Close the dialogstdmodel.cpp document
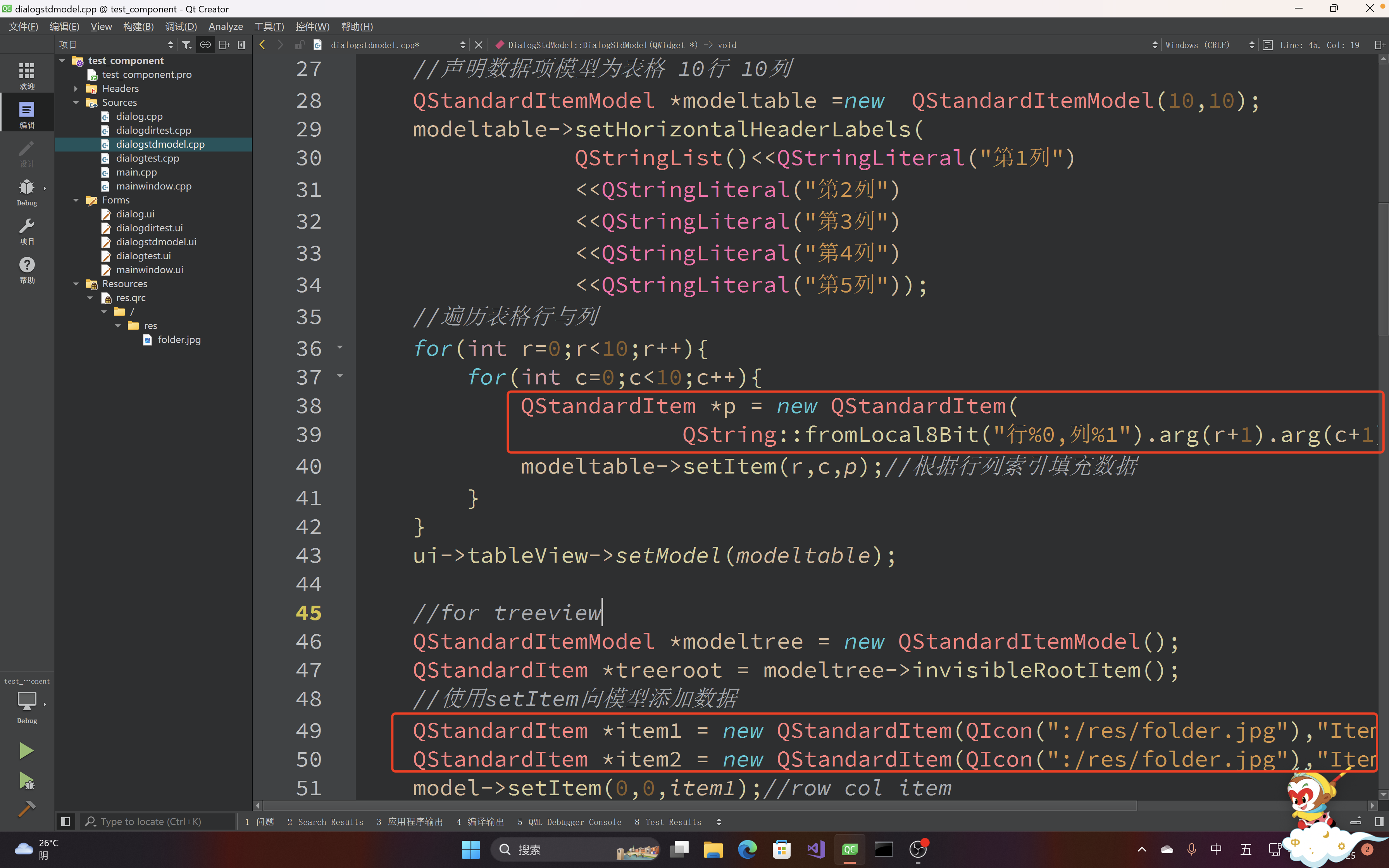The height and width of the screenshot is (868, 1389). (478, 45)
